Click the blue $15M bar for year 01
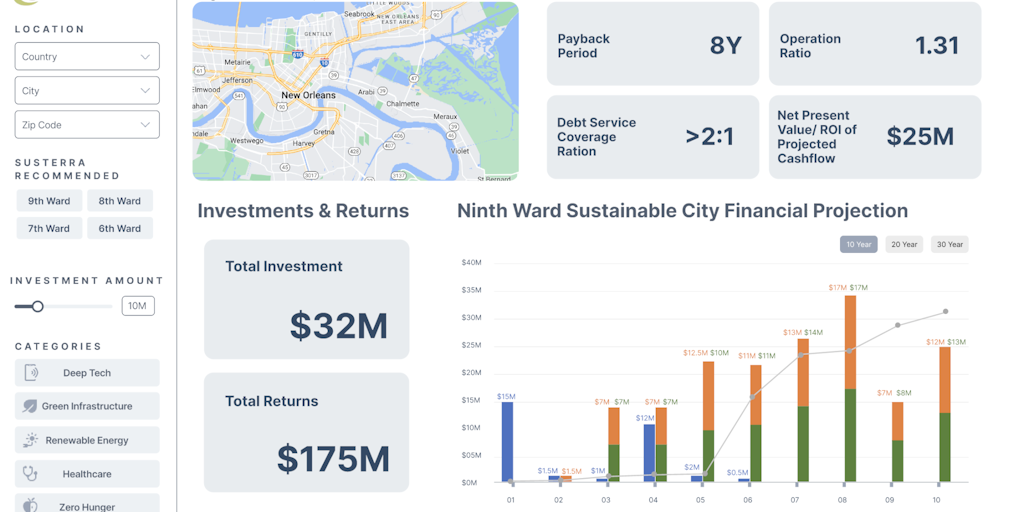The image size is (1024, 512). click(507, 442)
